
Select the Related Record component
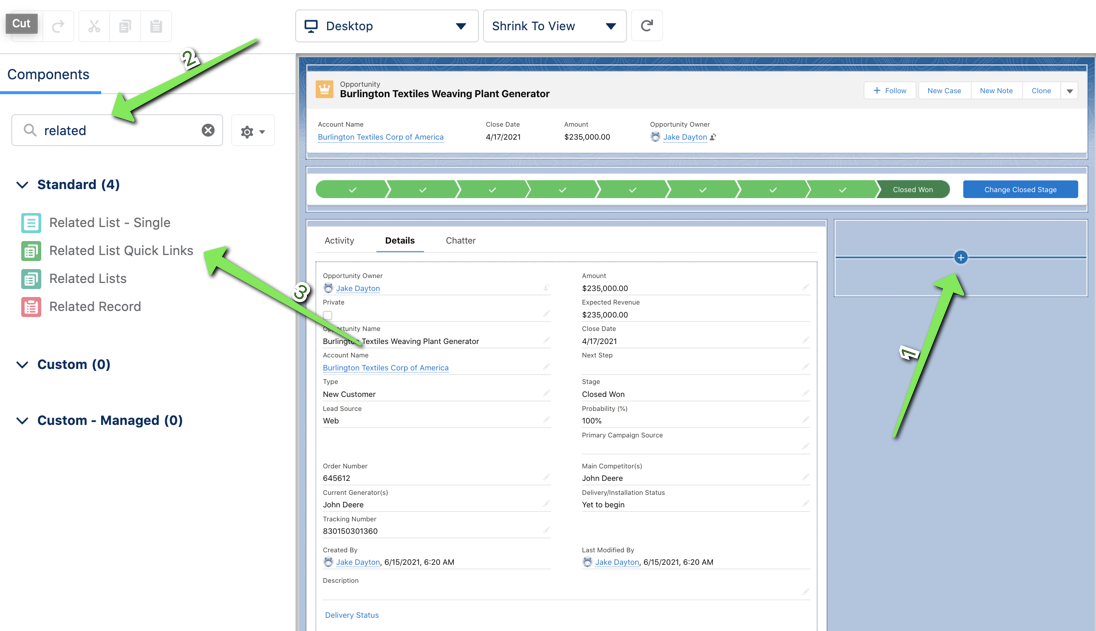click(x=95, y=307)
